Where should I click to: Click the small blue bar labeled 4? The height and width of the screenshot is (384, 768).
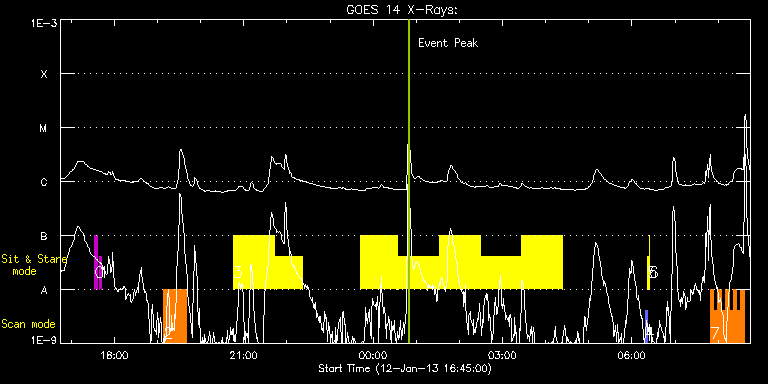point(647,327)
